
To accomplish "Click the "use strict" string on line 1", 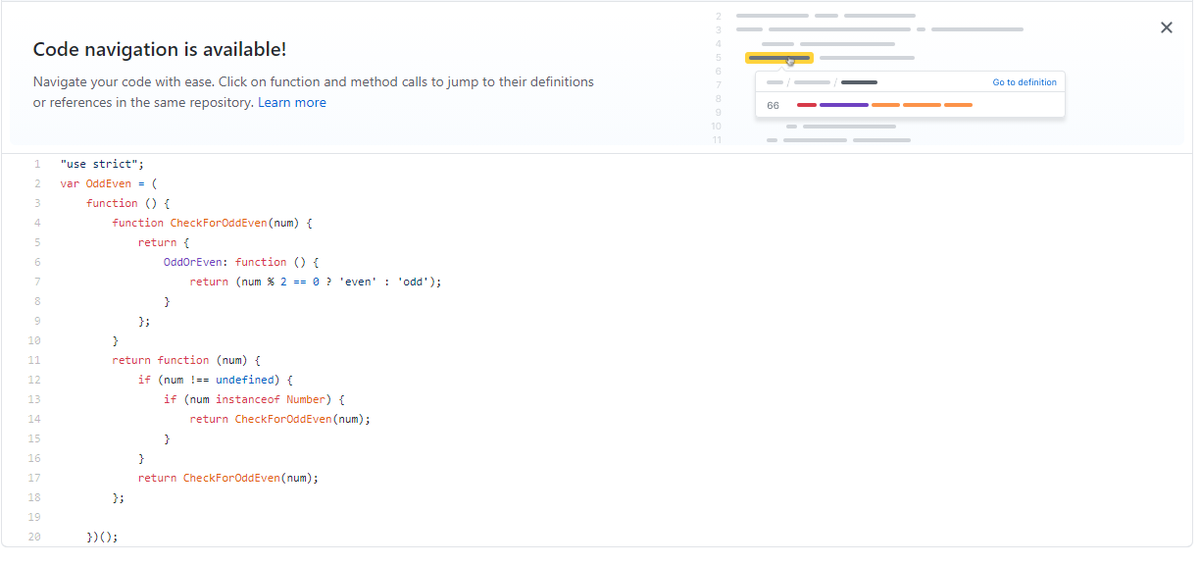I will [99, 164].
